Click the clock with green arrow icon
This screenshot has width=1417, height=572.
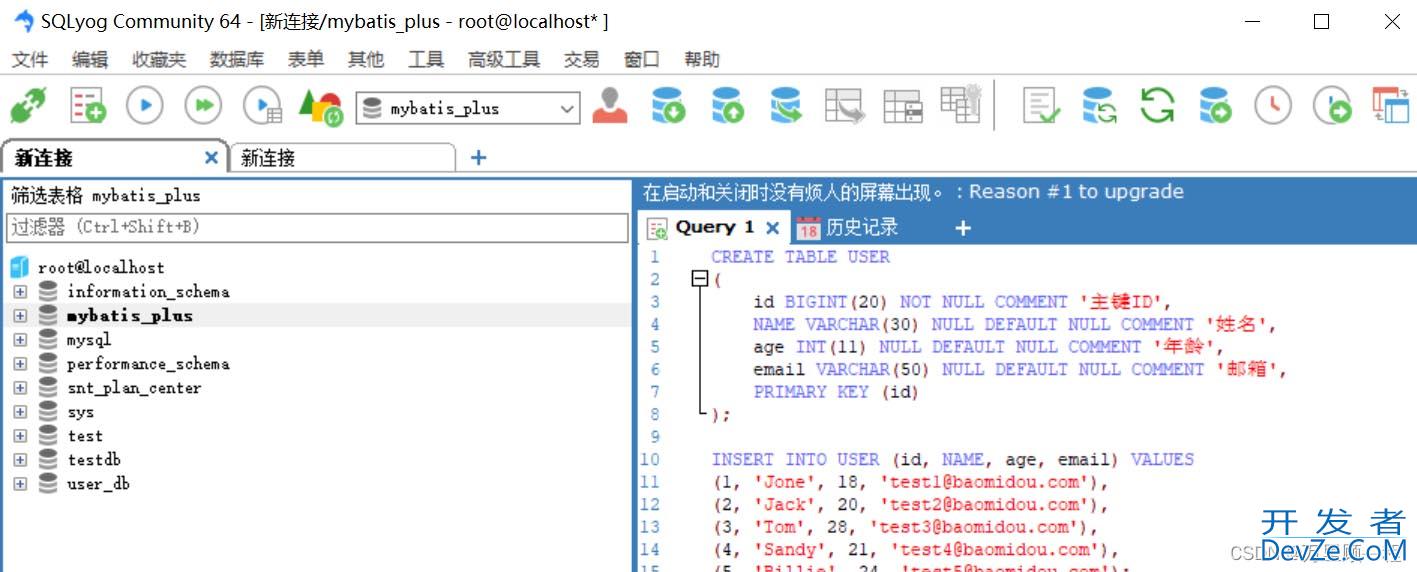[x=1332, y=105]
